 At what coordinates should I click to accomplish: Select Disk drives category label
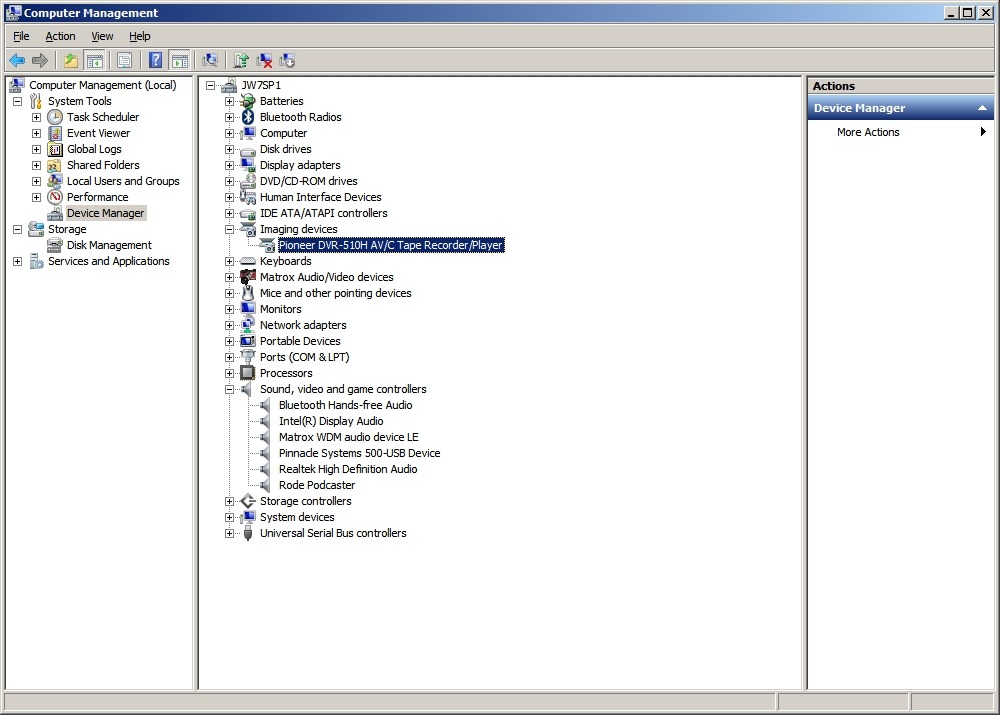(x=286, y=149)
